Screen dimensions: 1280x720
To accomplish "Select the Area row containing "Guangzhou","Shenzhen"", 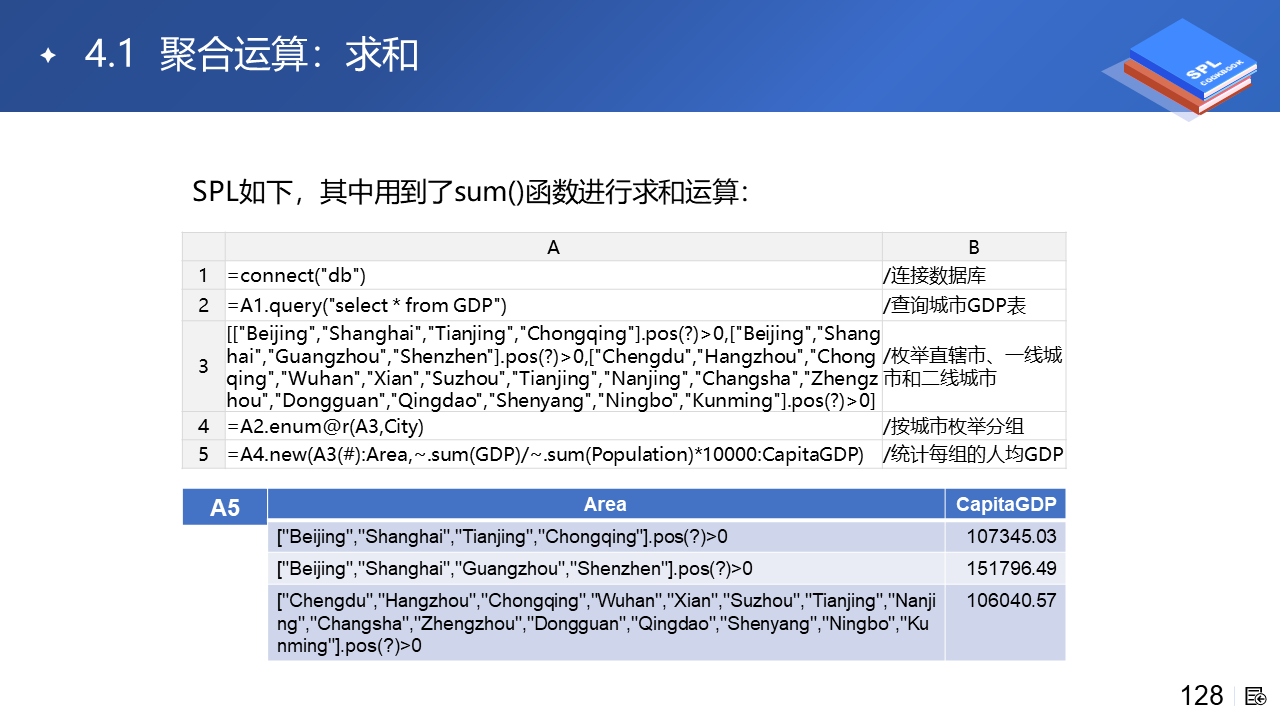I will click(606, 568).
